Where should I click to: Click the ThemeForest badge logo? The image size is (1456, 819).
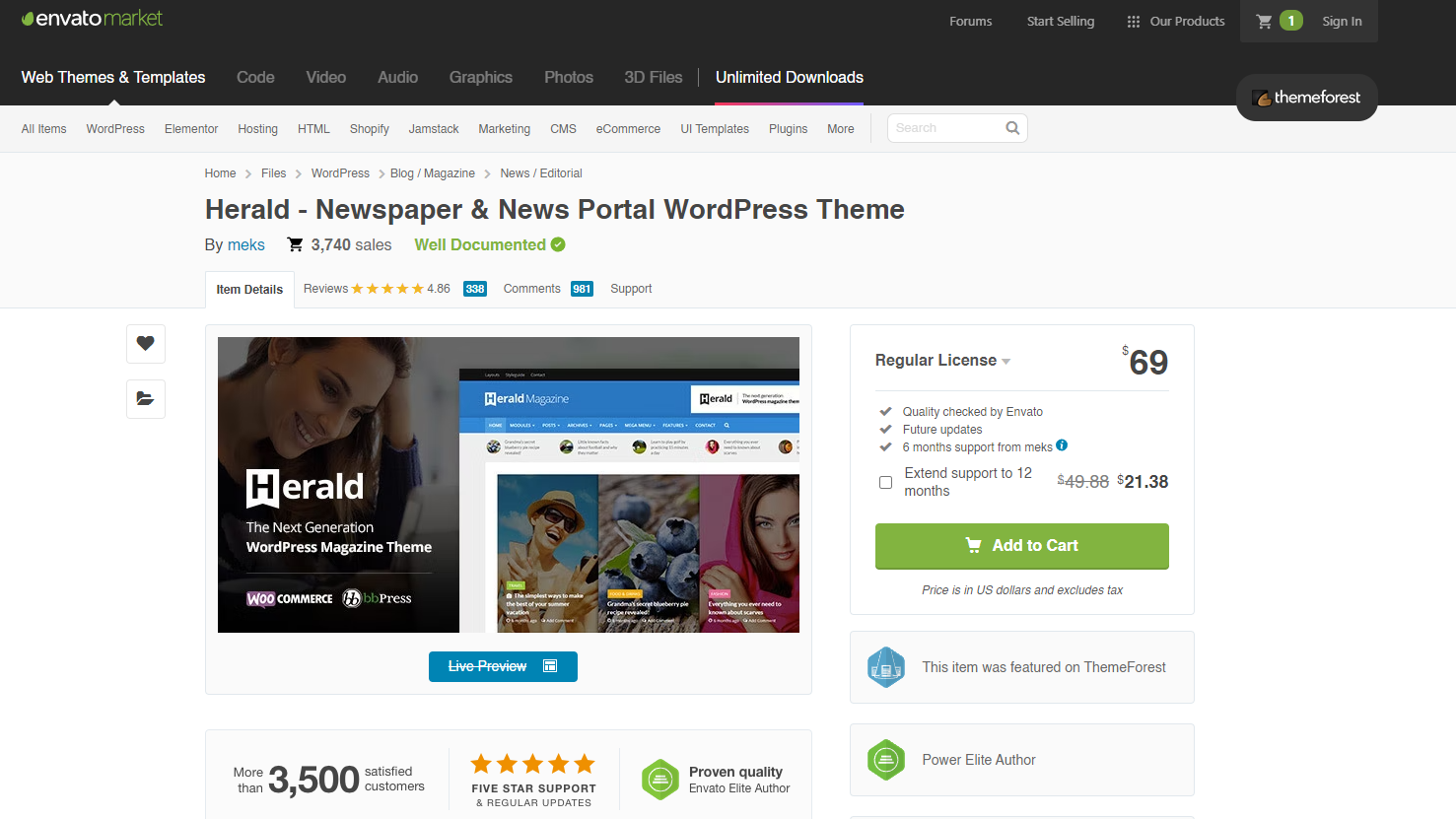pos(1307,98)
